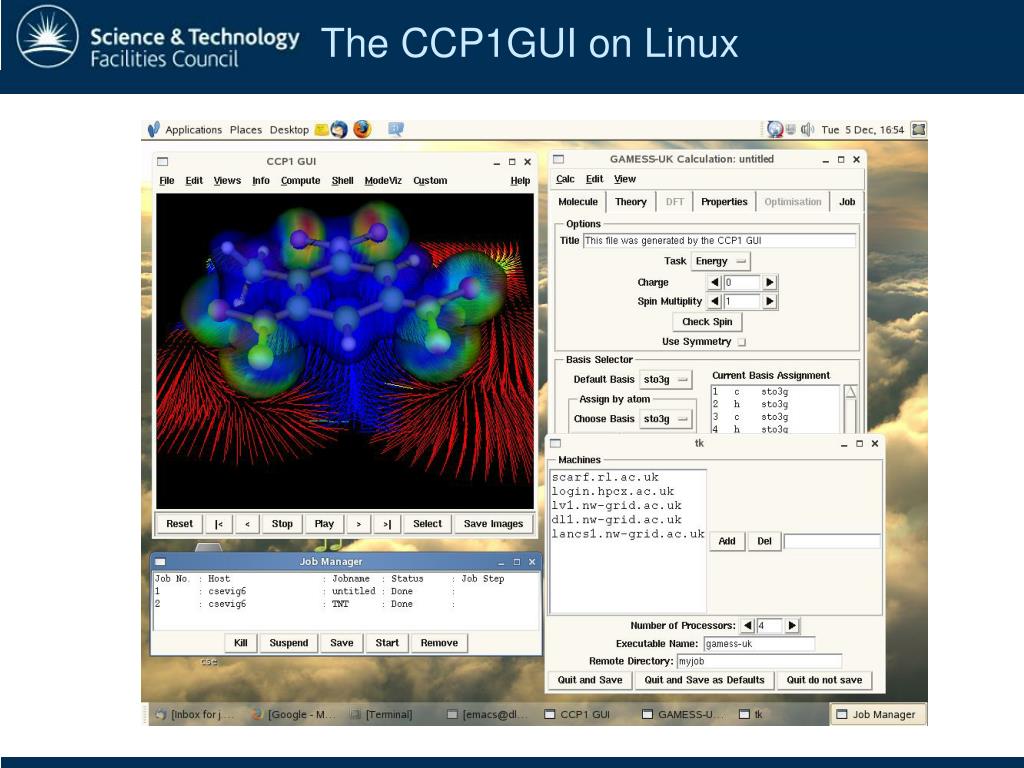Screen dimensions: 1024x768
Task: Open the Shell menu in CCP1 GUI
Action: click(342, 181)
